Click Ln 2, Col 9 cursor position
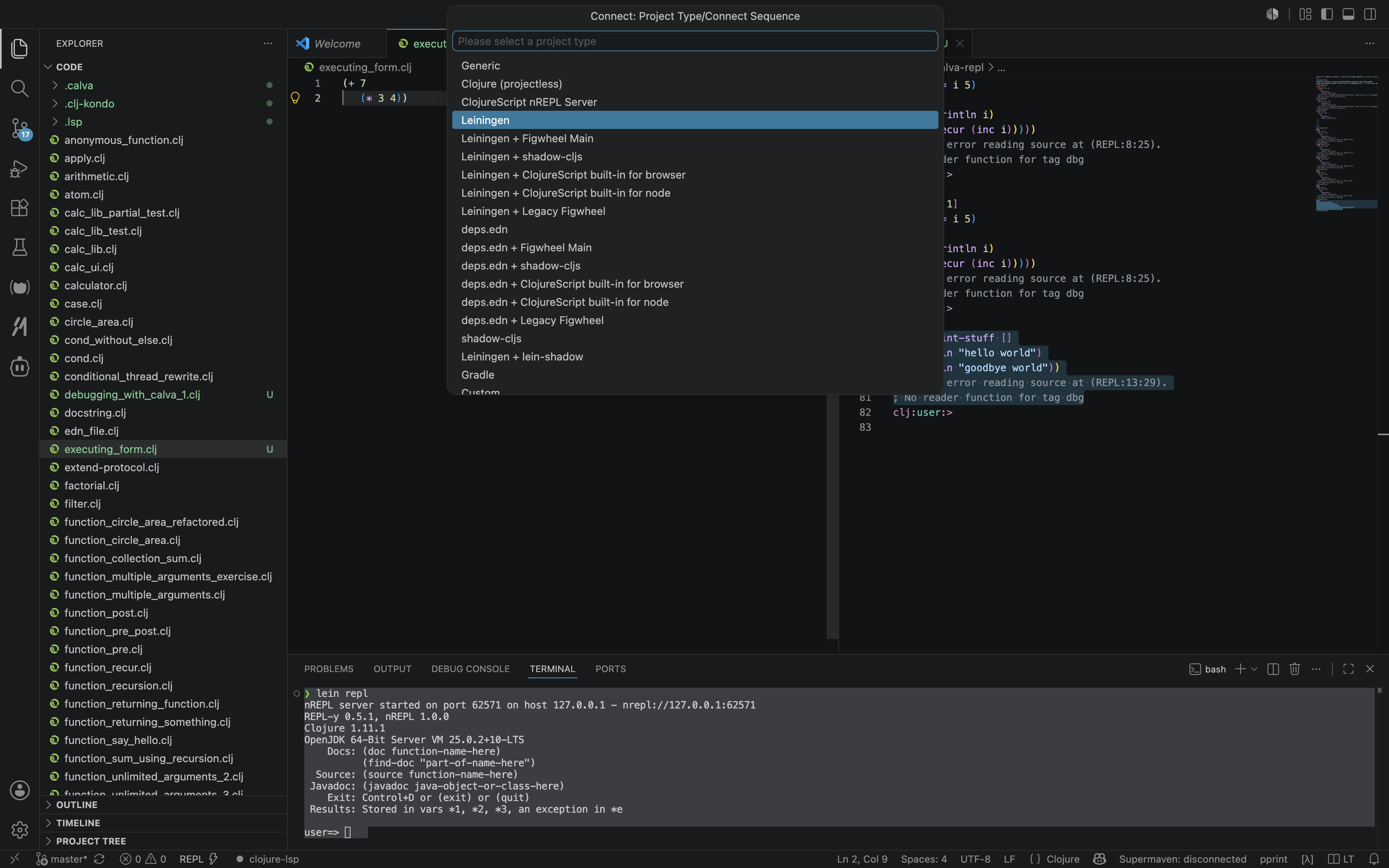 862,859
